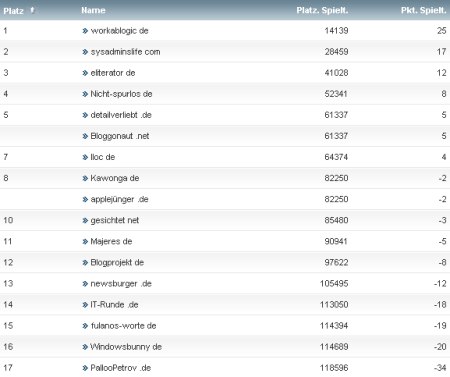
Task: Select points value 8 for Nicht-spurlos
Action: (444, 94)
